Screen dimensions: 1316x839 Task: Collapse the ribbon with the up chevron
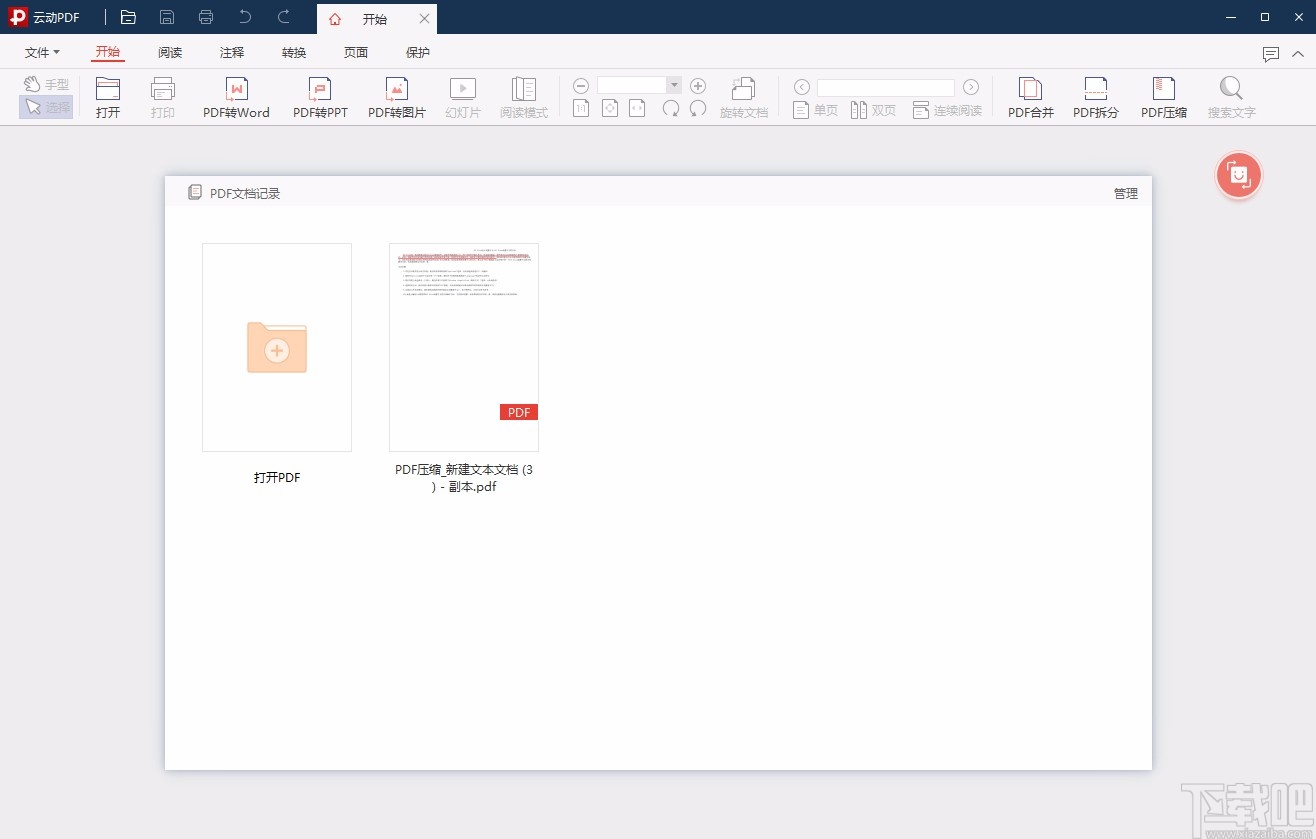pos(1298,54)
